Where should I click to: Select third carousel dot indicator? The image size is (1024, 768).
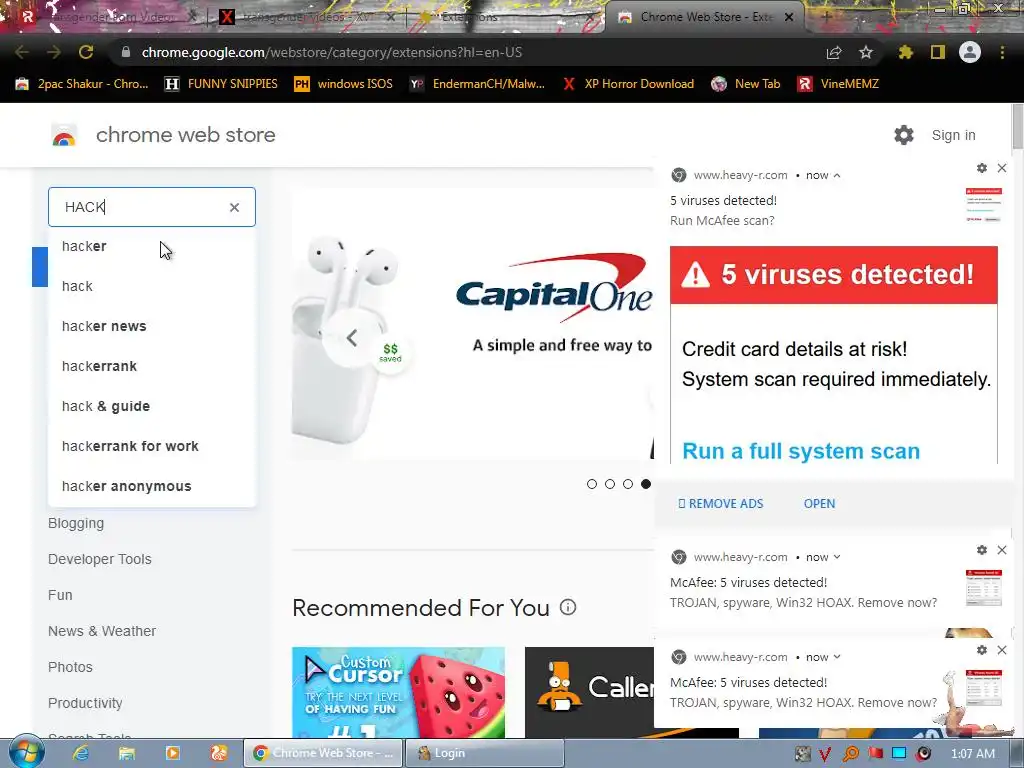628,484
